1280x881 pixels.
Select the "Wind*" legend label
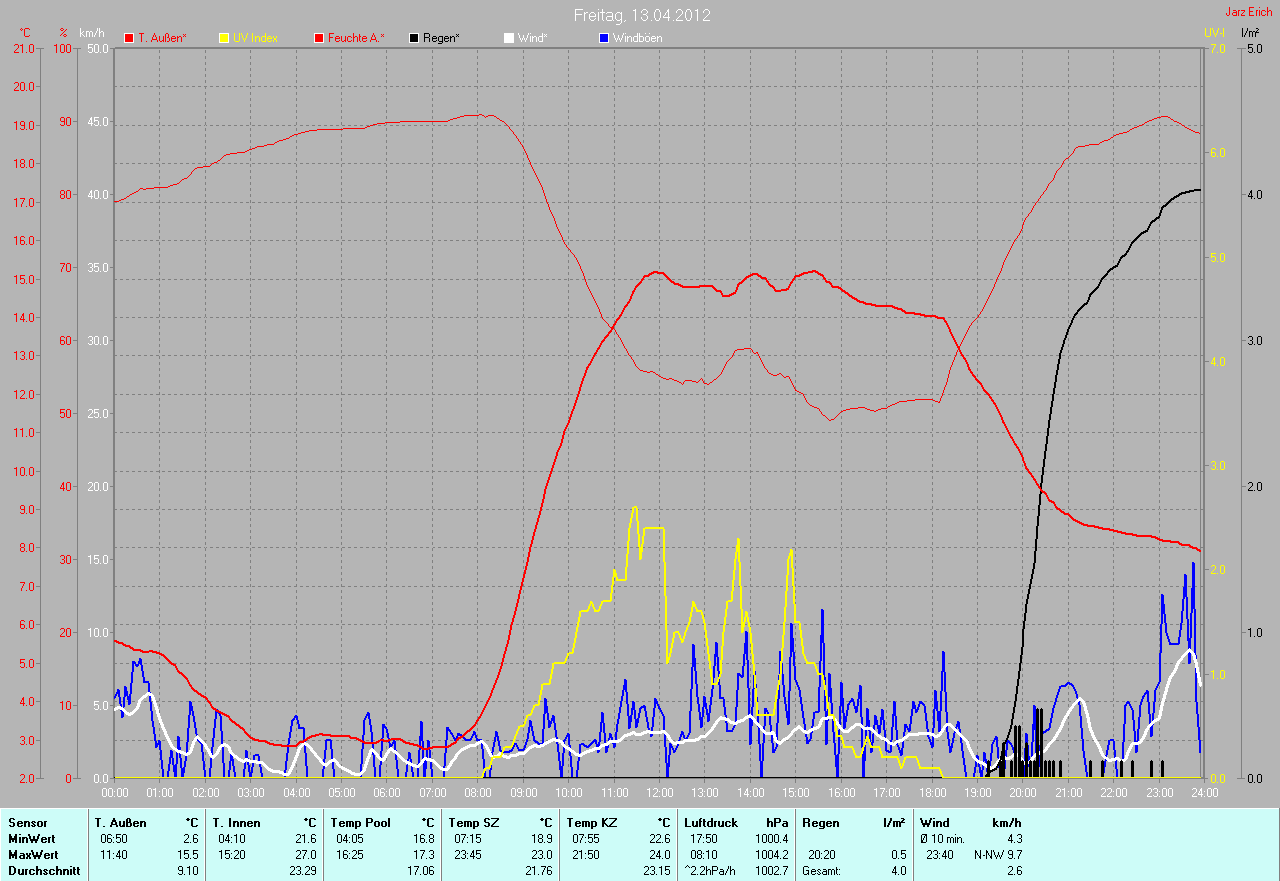tap(532, 38)
